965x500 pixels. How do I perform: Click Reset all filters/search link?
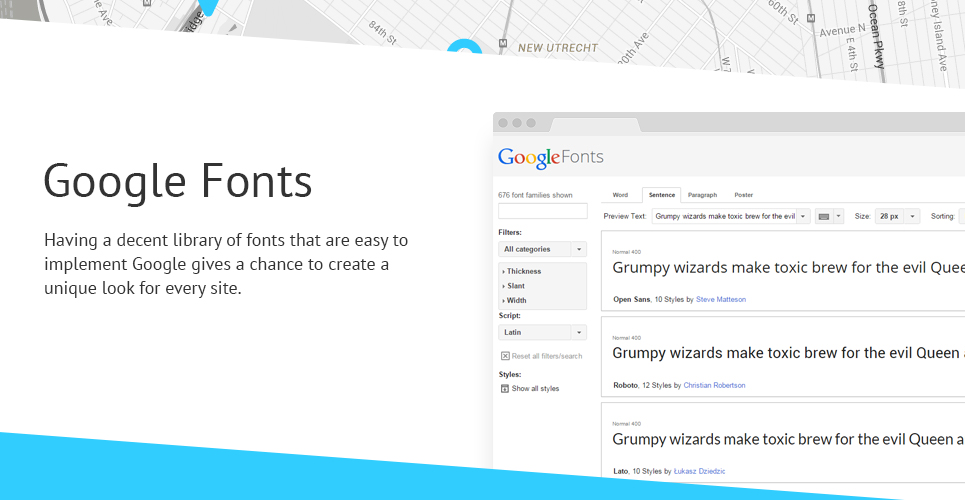click(547, 356)
